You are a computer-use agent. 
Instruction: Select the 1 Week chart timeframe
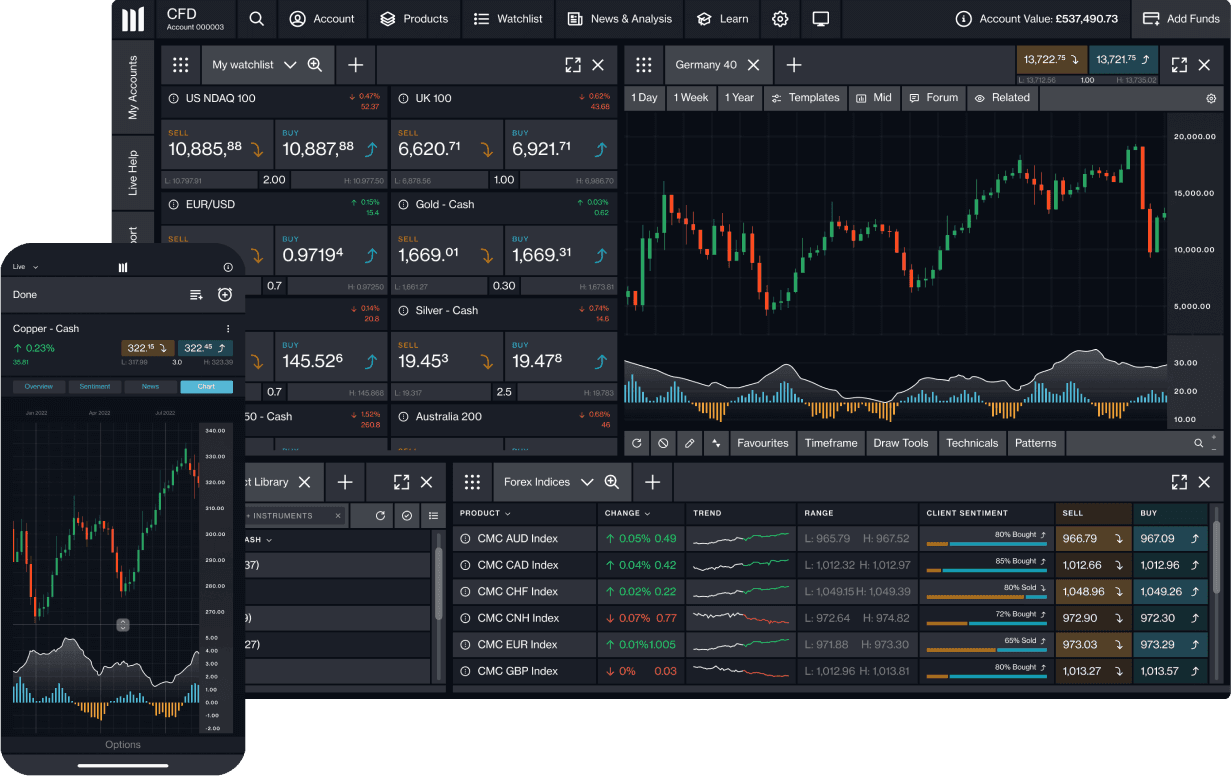tap(691, 97)
